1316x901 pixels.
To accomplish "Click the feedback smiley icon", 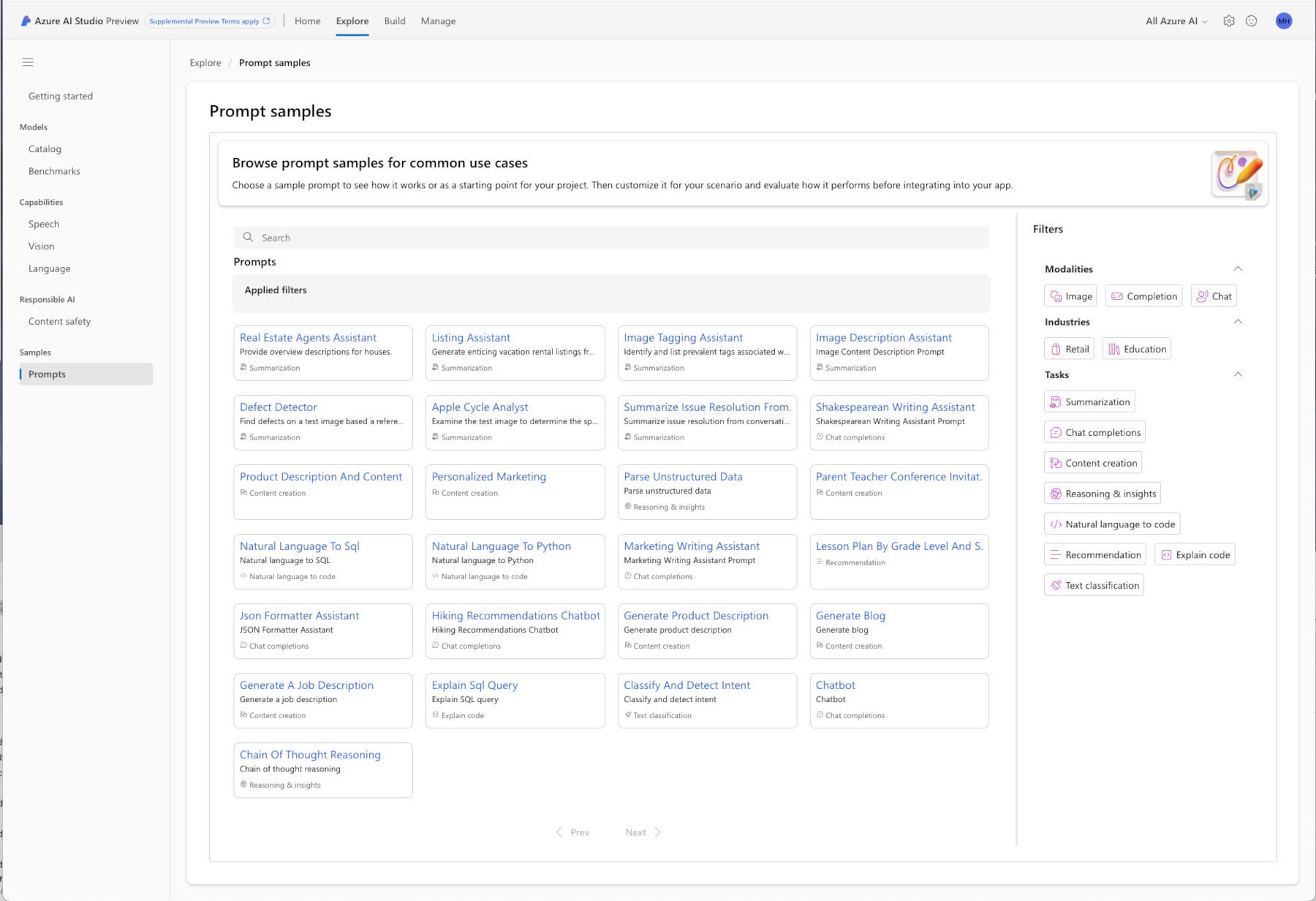I will [x=1252, y=21].
